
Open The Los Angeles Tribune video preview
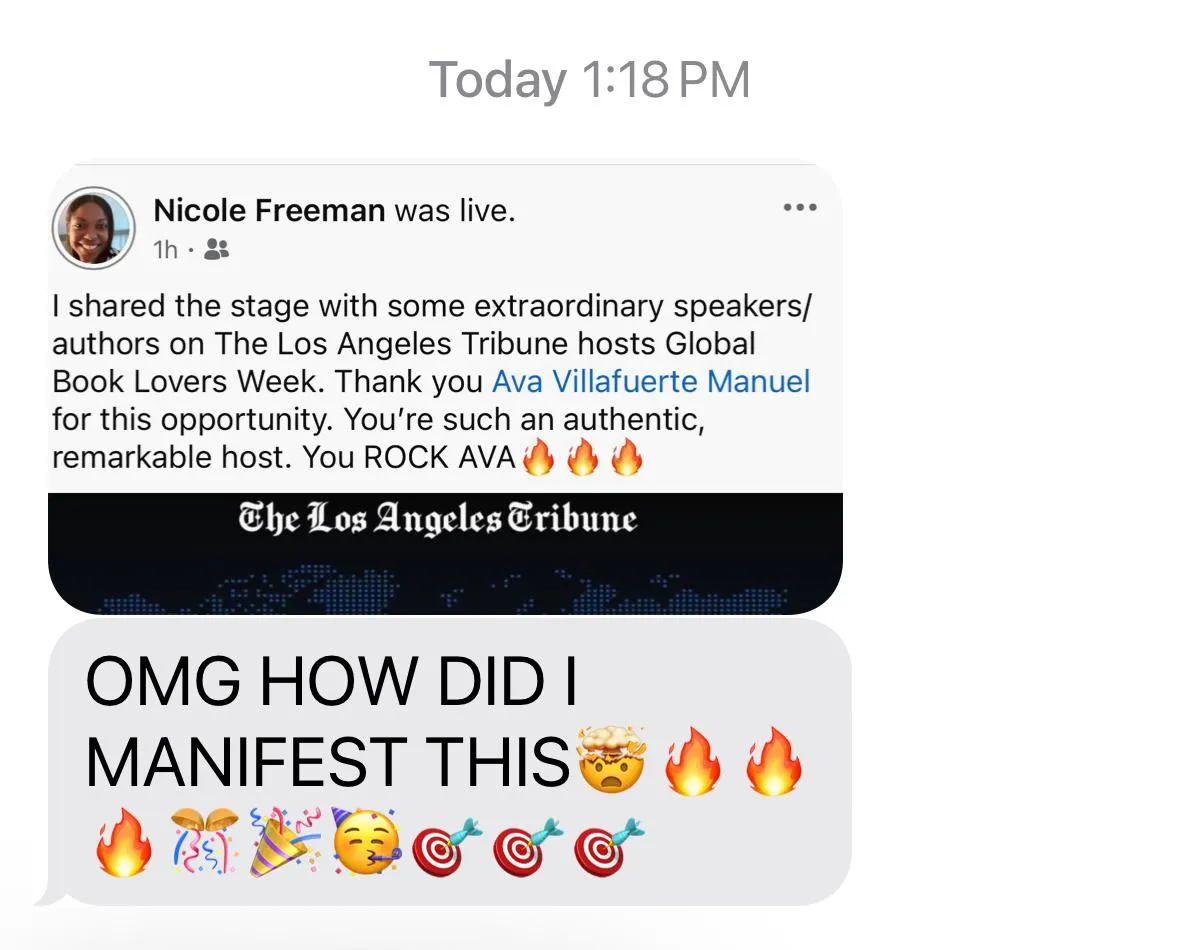point(445,554)
